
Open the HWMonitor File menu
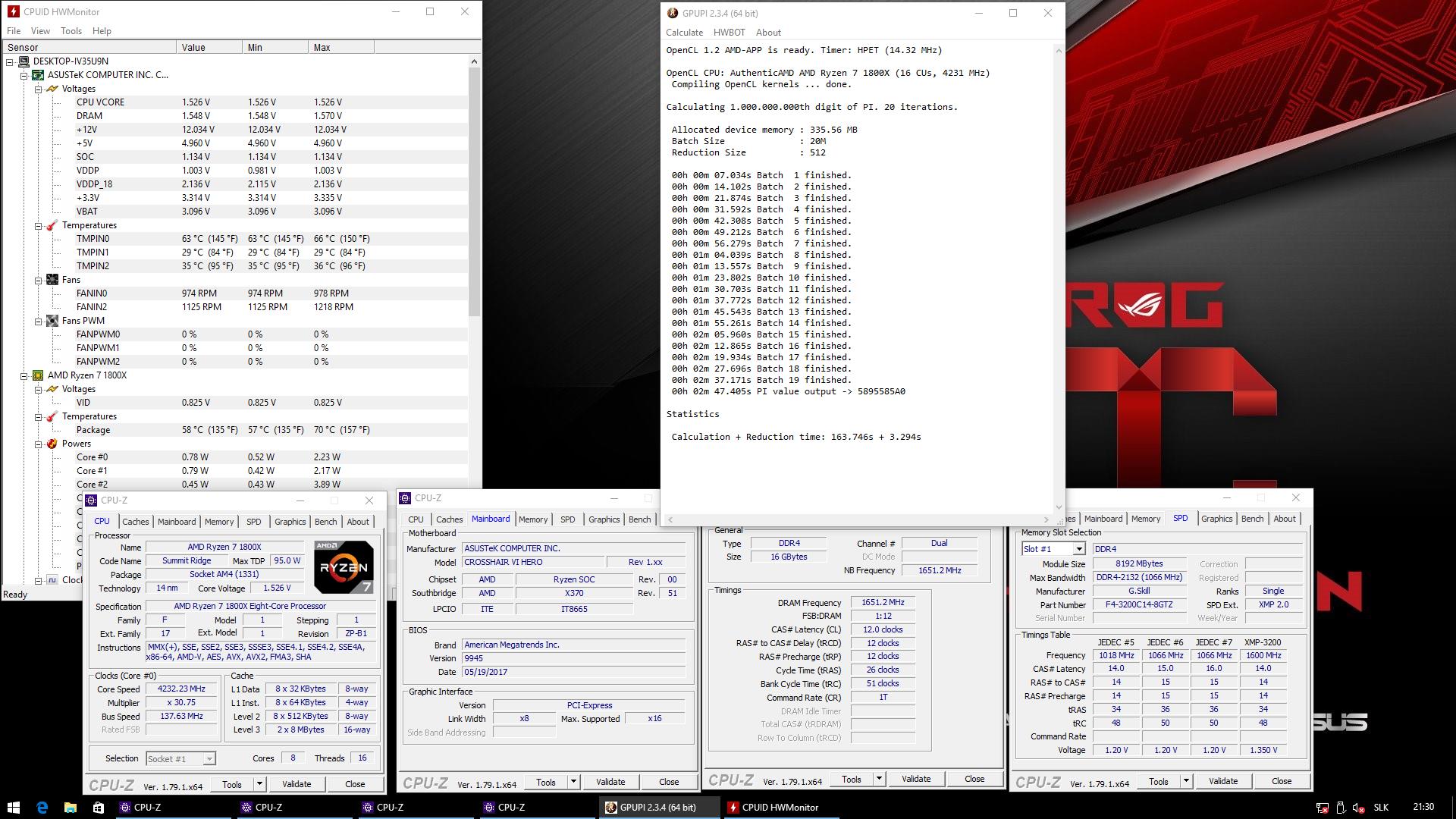pos(14,31)
